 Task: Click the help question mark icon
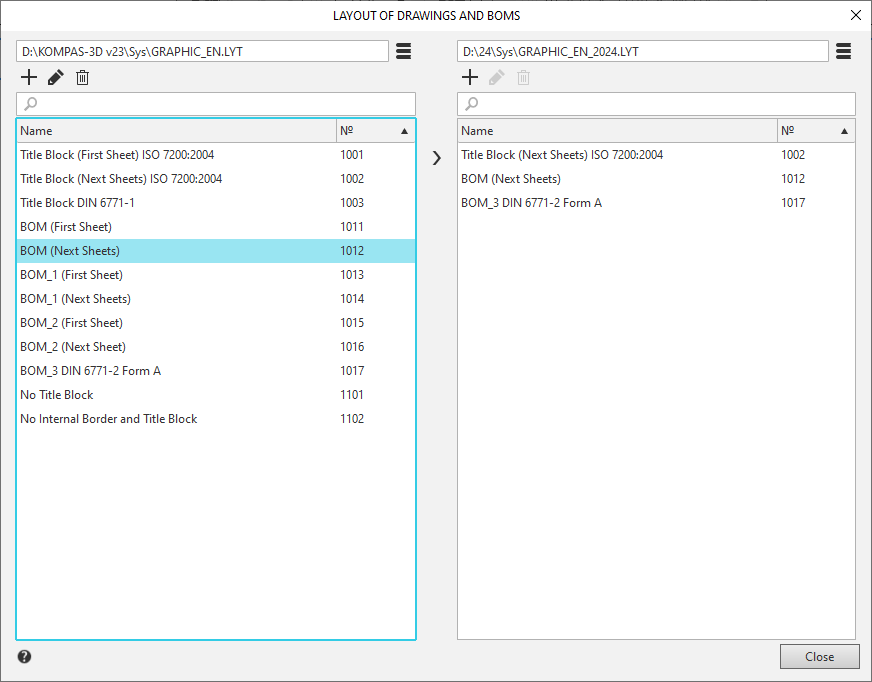(25, 657)
